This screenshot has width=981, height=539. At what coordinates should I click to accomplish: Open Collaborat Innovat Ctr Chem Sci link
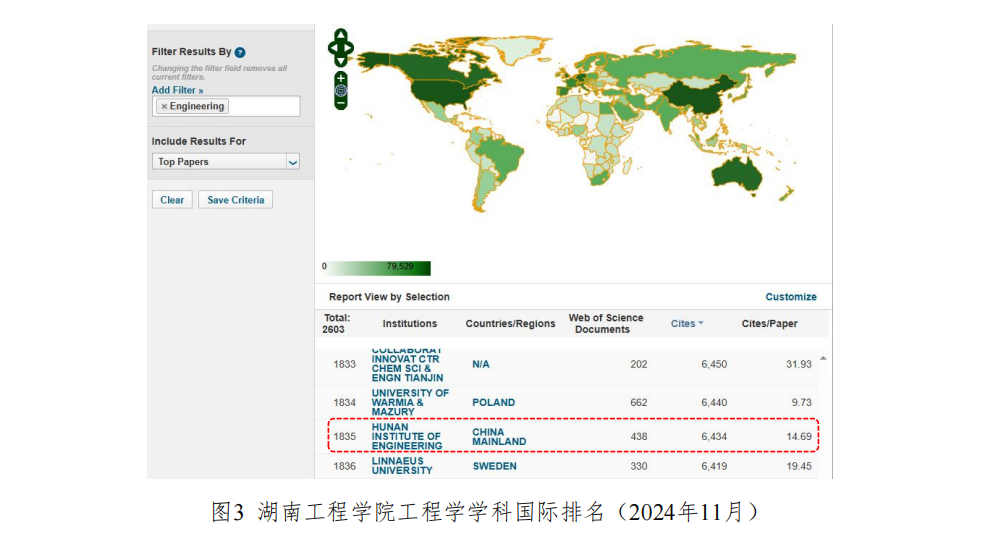tap(407, 365)
